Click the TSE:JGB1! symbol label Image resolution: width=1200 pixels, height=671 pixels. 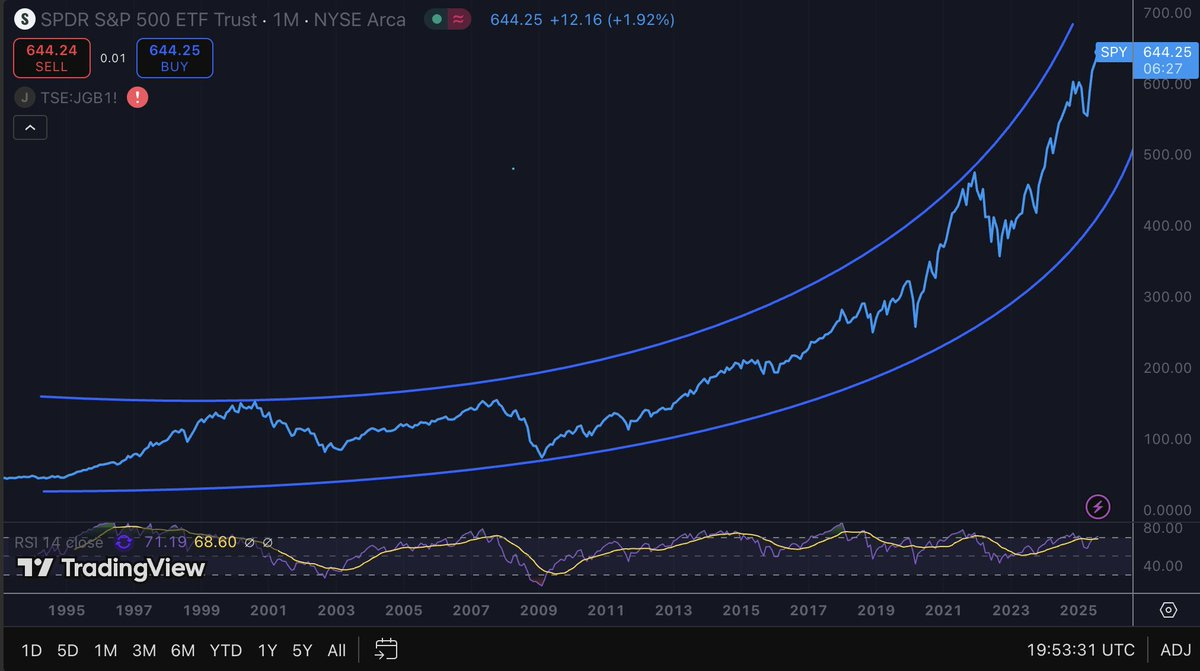pos(80,98)
